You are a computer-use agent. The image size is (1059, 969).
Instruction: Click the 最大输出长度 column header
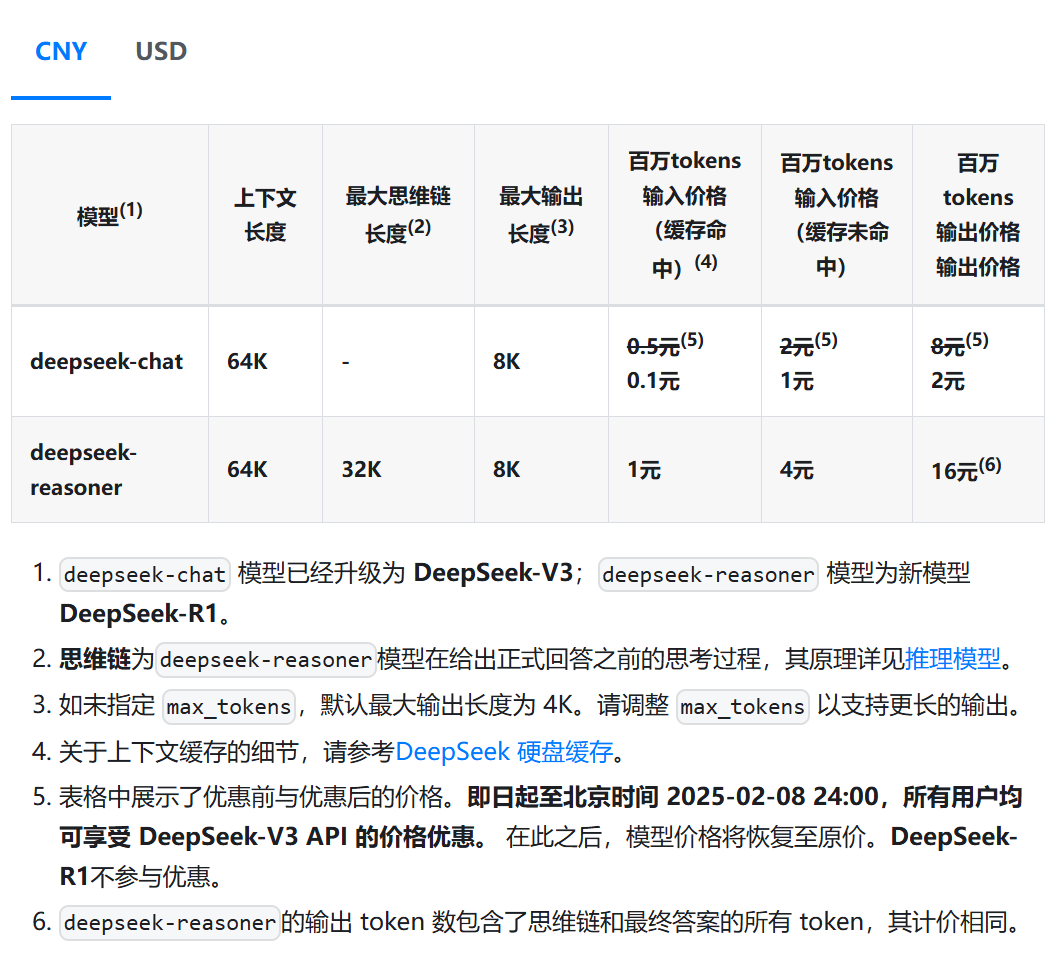tap(541, 214)
